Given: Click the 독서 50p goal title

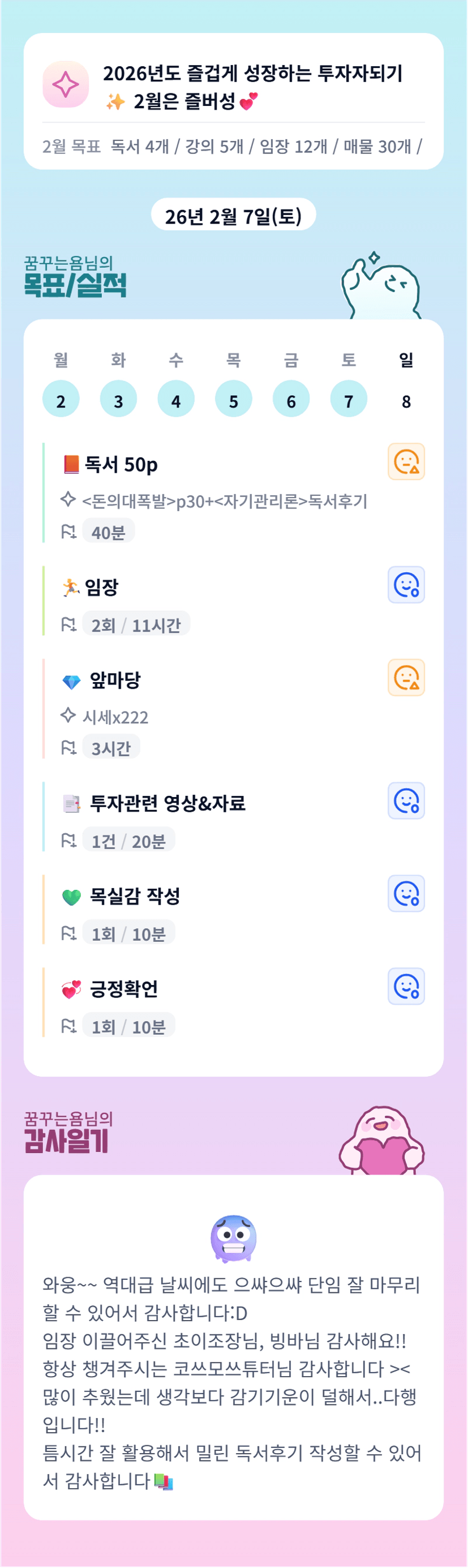Looking at the screenshot, I should tap(121, 465).
